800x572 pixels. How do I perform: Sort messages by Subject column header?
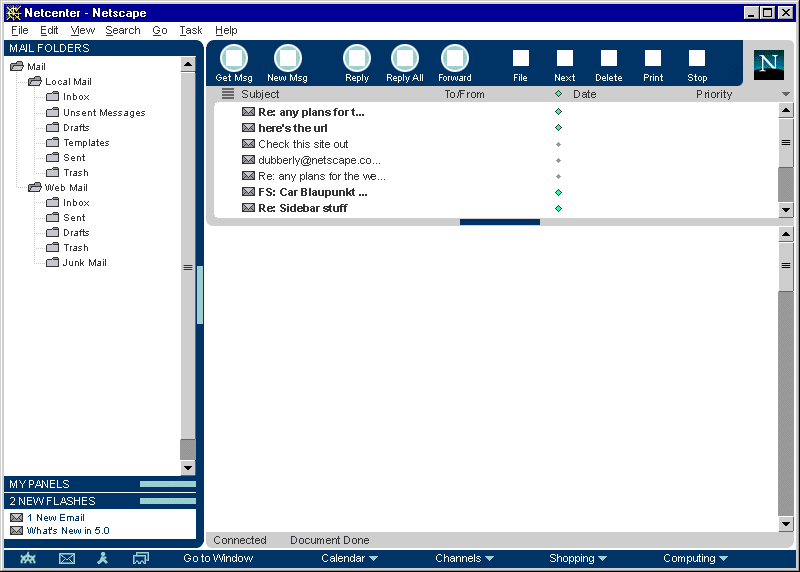pyautogui.click(x=260, y=94)
